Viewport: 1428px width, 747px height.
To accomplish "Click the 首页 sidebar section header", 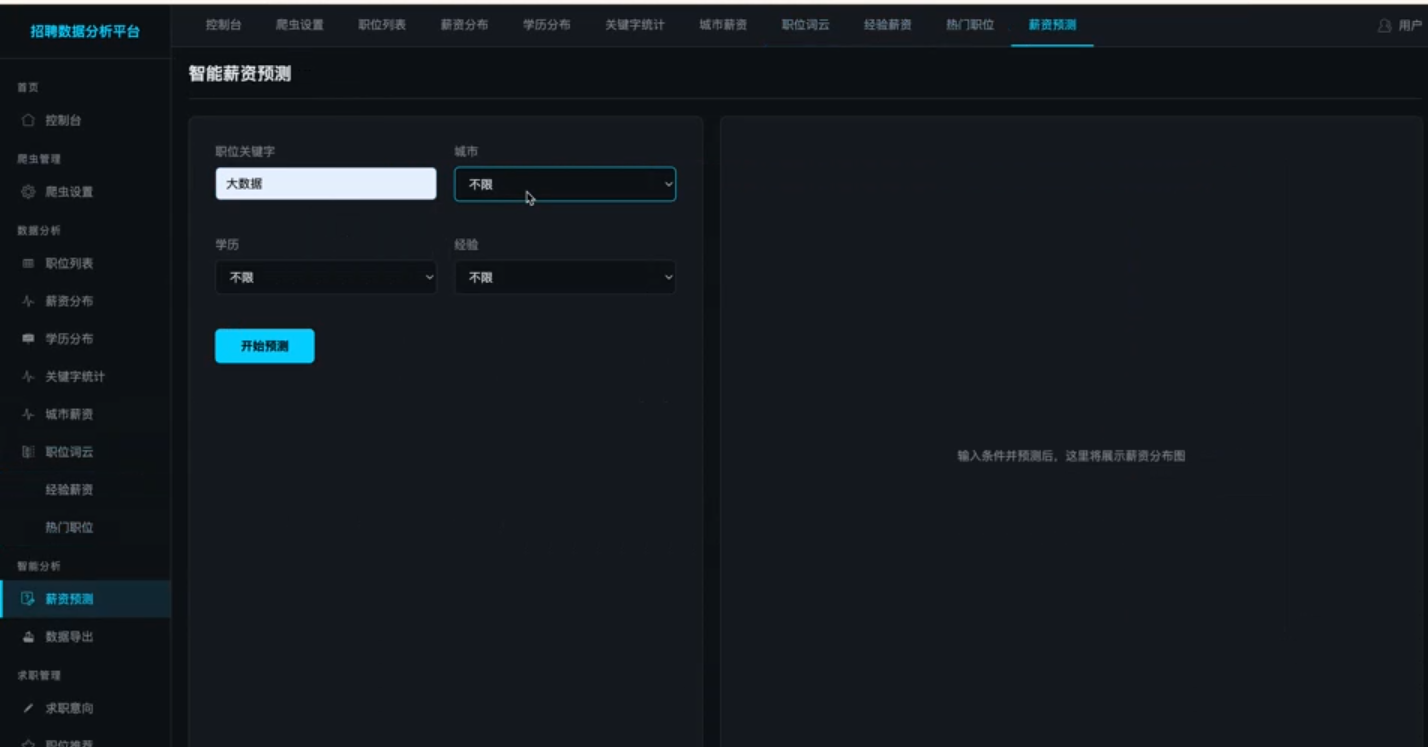I will tap(28, 88).
